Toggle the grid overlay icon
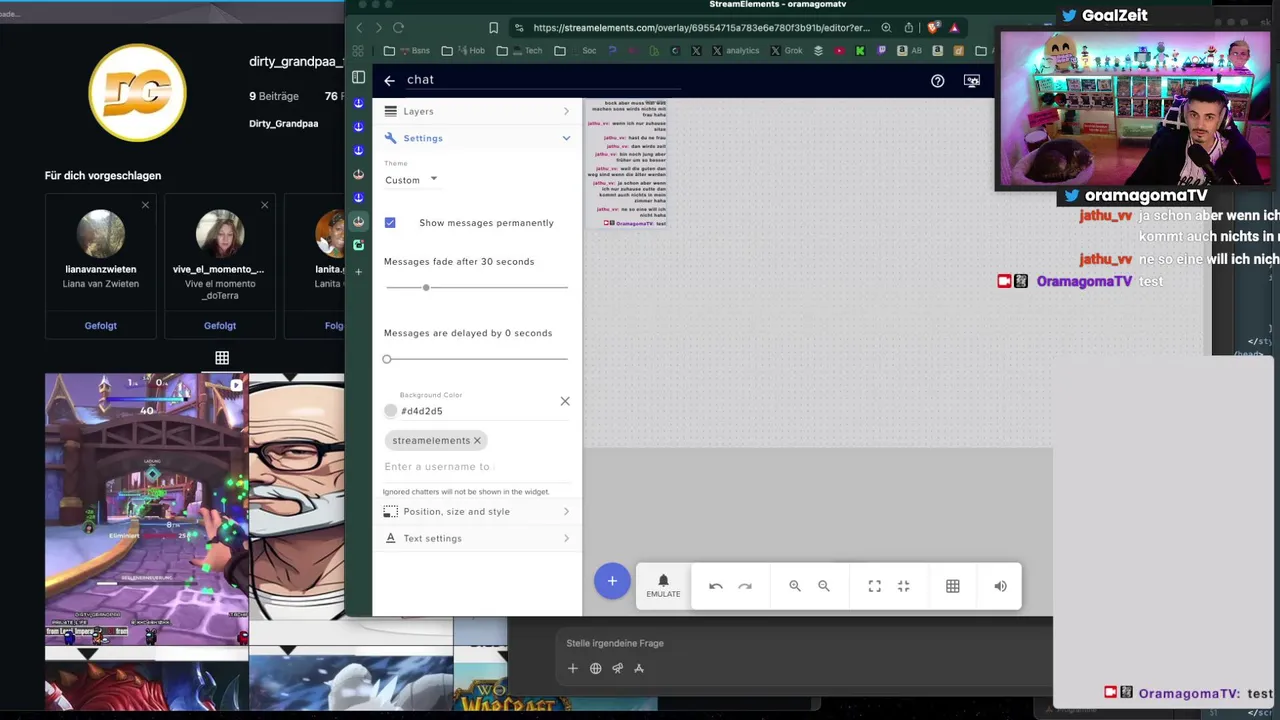 tap(953, 586)
